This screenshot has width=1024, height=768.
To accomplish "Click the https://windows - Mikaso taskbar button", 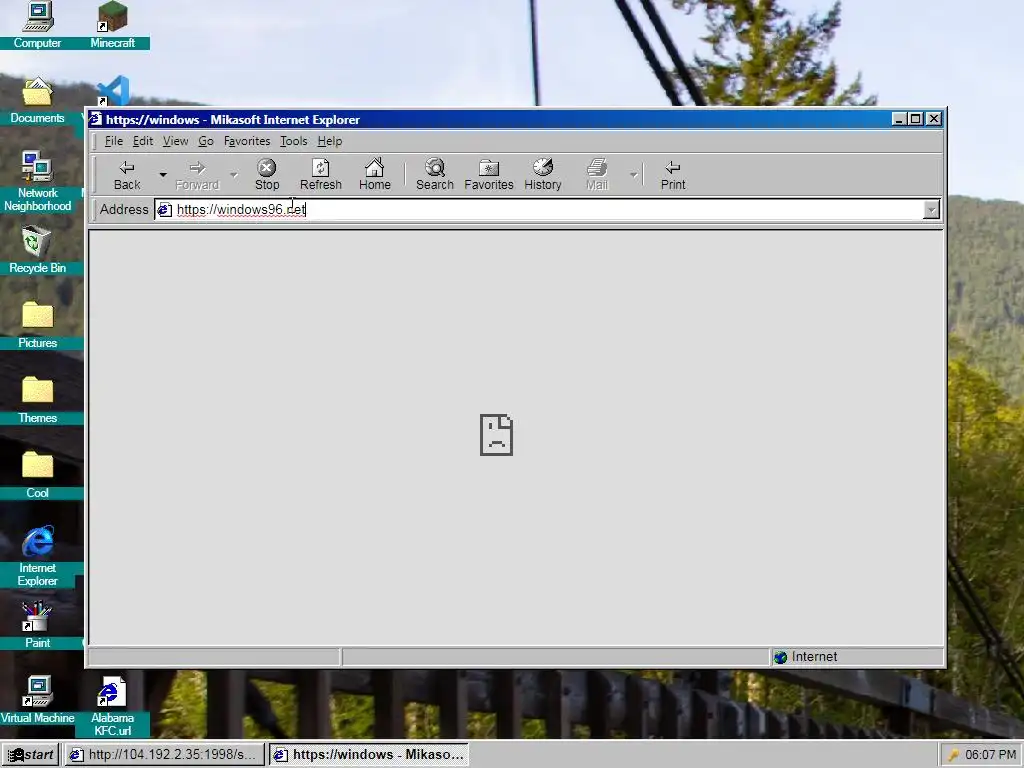I will (369, 755).
